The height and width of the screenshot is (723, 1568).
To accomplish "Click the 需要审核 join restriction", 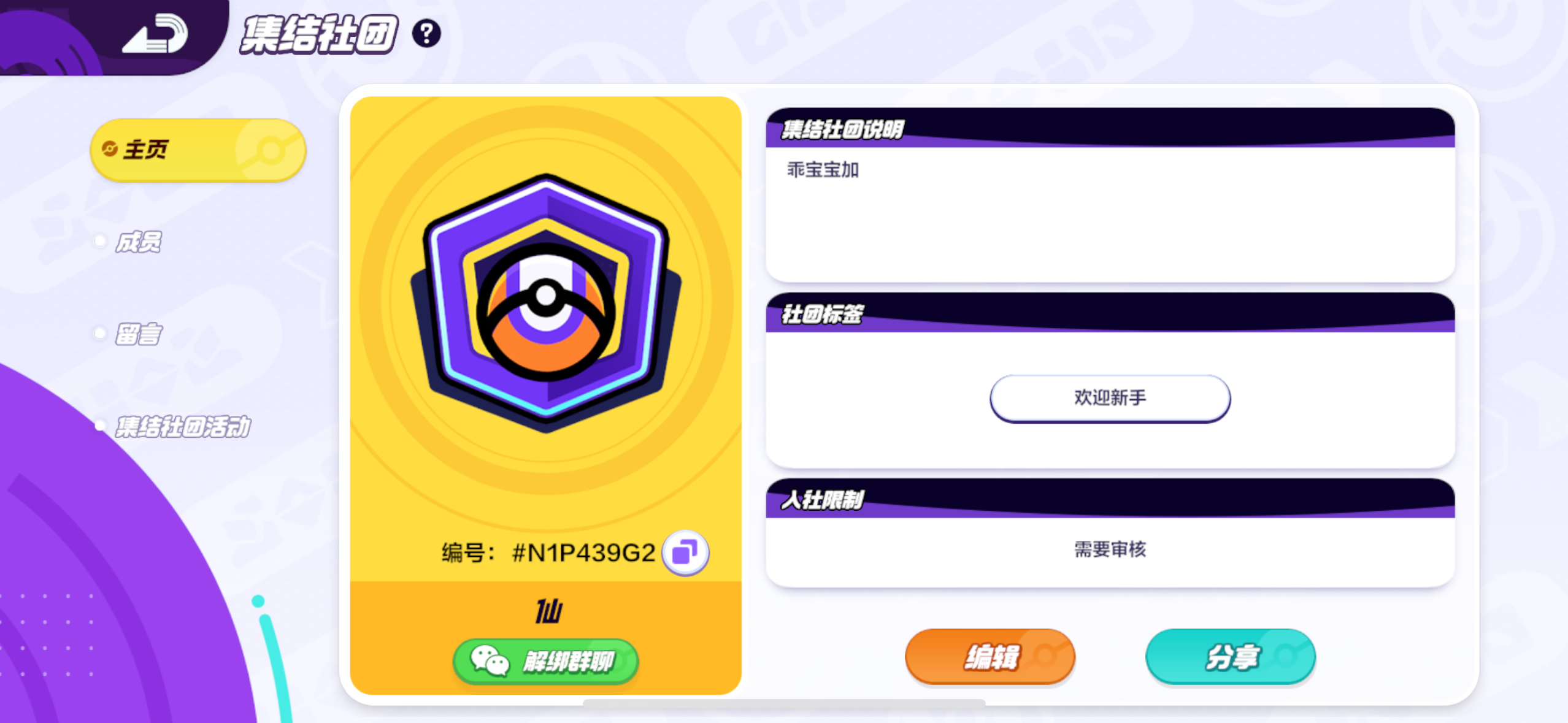I will [x=1110, y=549].
